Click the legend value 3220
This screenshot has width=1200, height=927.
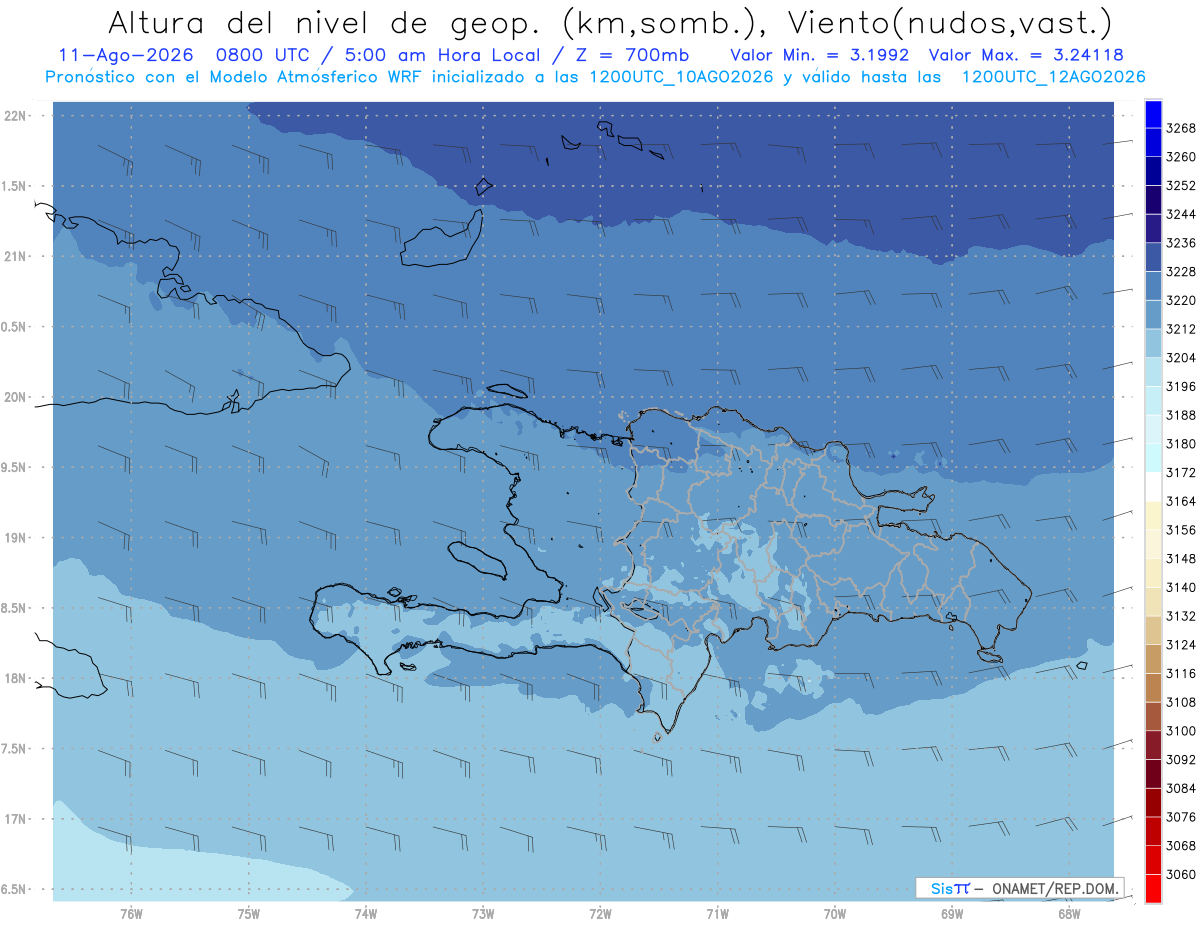click(1180, 301)
